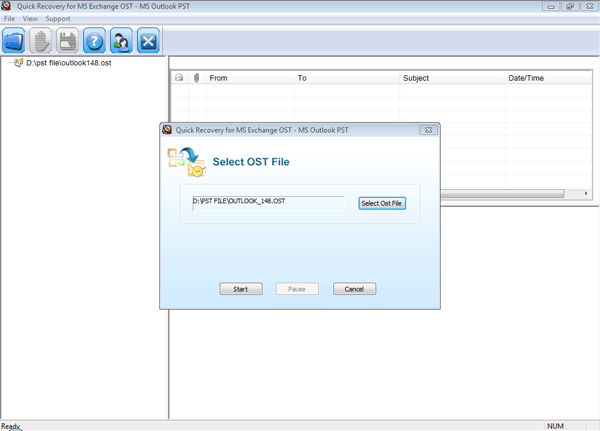Click the disabled Pause button
Image resolution: width=600 pixels, height=431 pixels.
coord(297,289)
